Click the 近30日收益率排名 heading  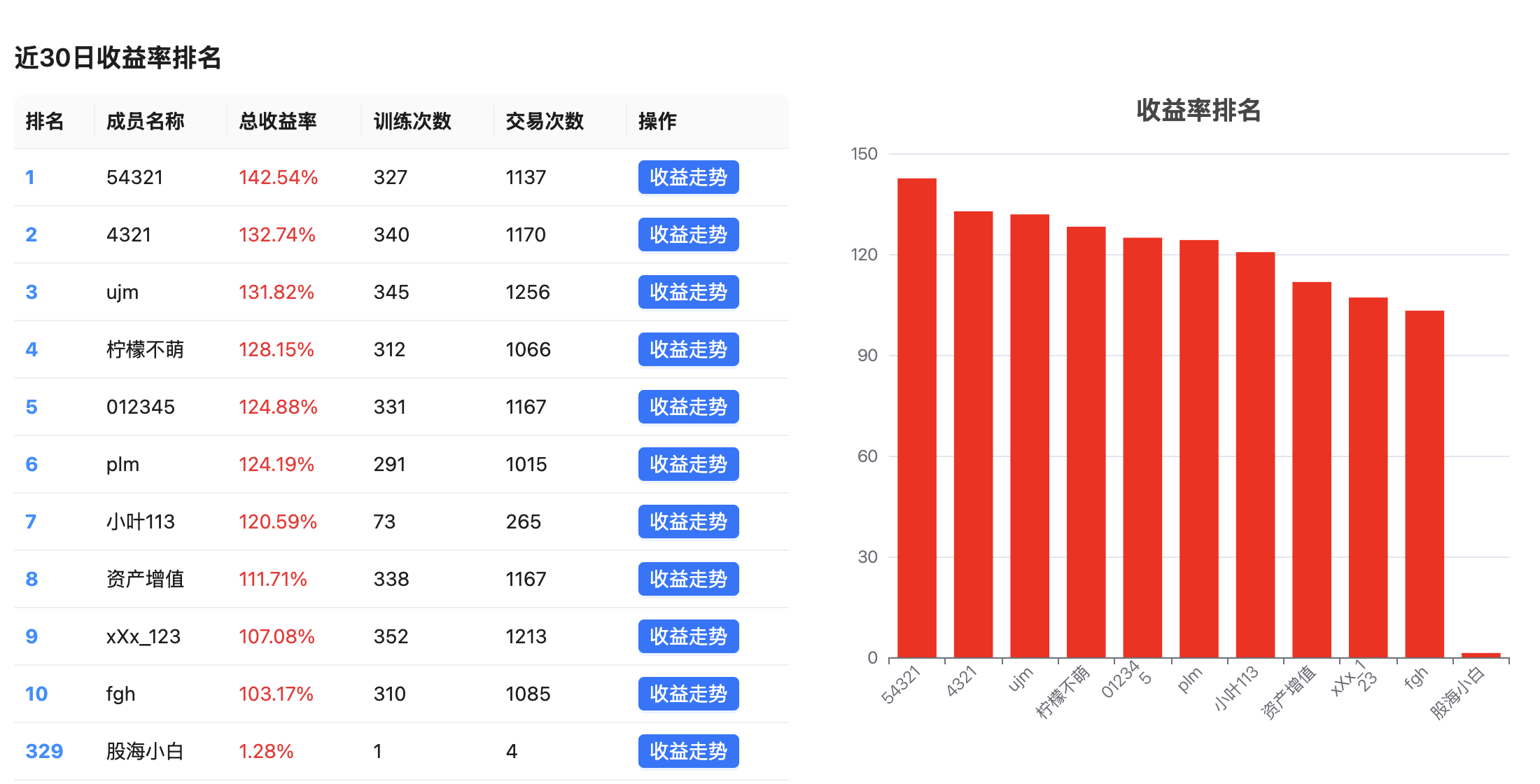pyautogui.click(x=118, y=57)
